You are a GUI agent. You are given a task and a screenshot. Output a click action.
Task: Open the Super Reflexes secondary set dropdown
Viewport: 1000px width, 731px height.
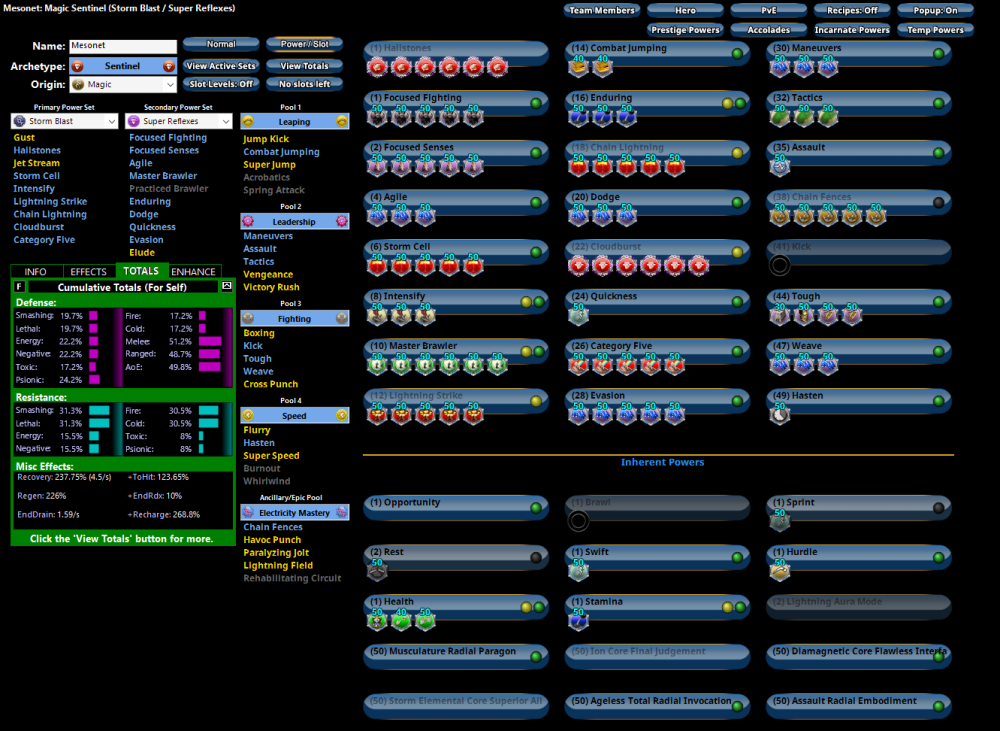[x=179, y=121]
